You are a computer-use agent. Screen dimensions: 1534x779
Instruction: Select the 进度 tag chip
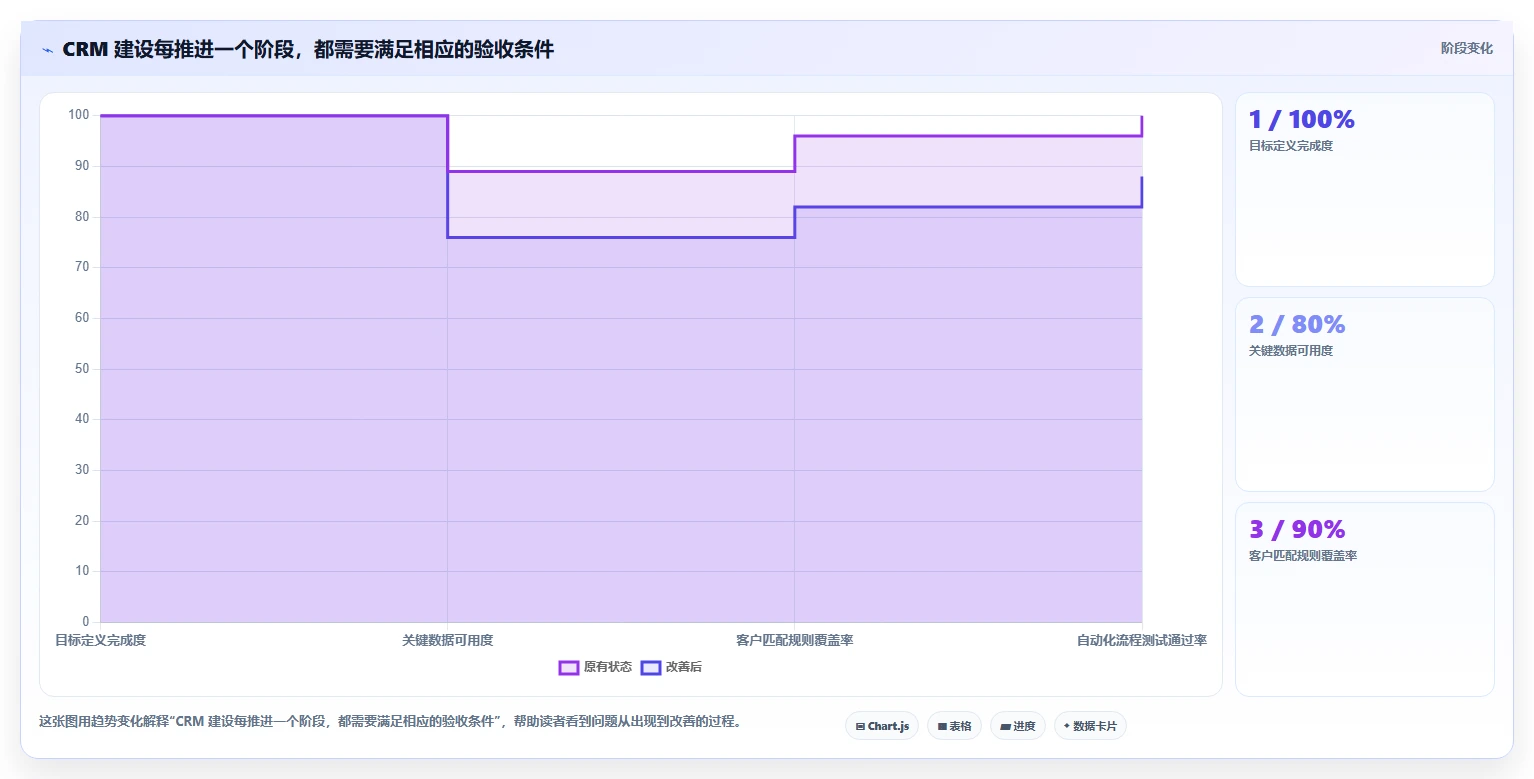(1018, 726)
